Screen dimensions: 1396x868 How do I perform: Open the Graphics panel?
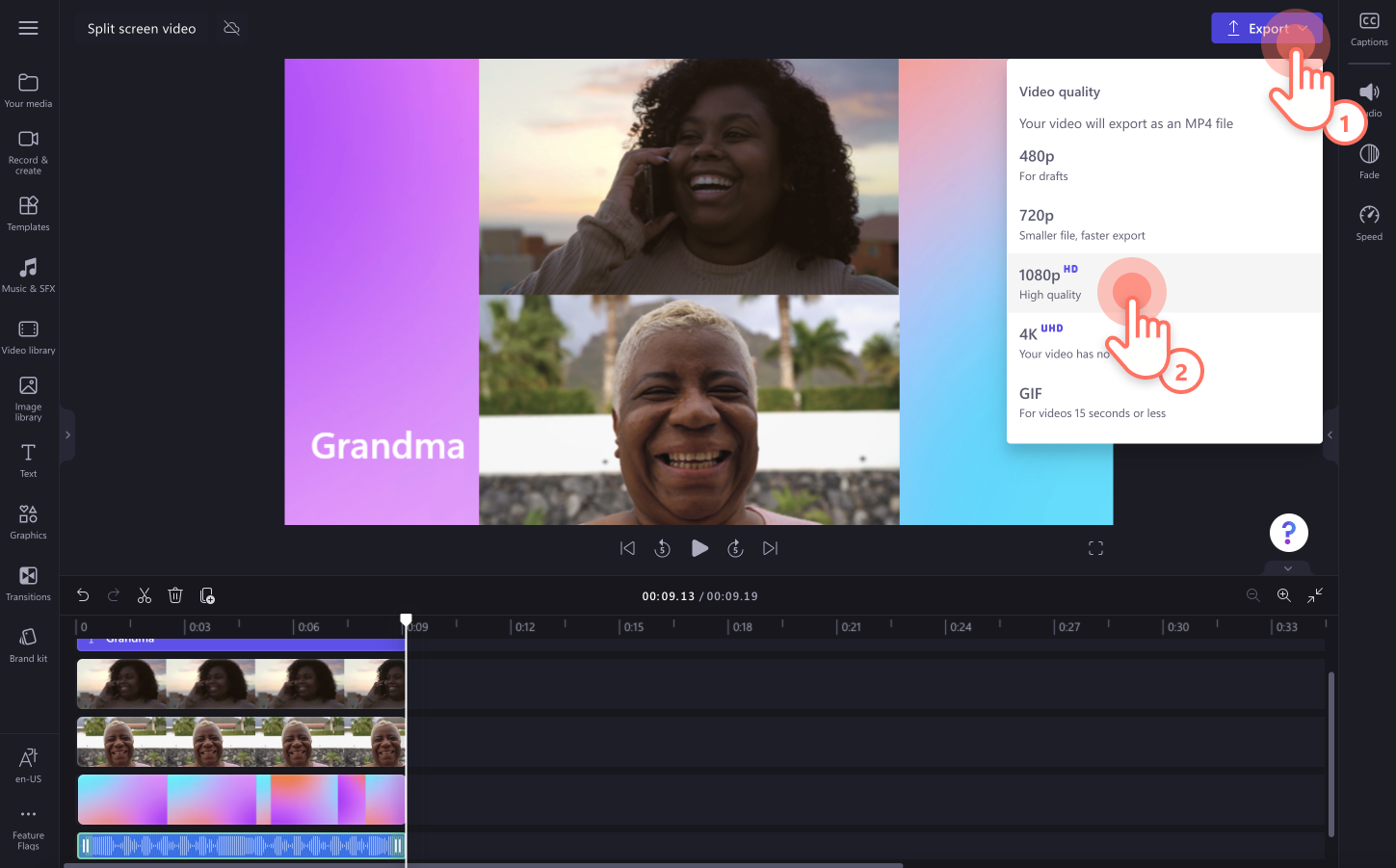(x=29, y=521)
